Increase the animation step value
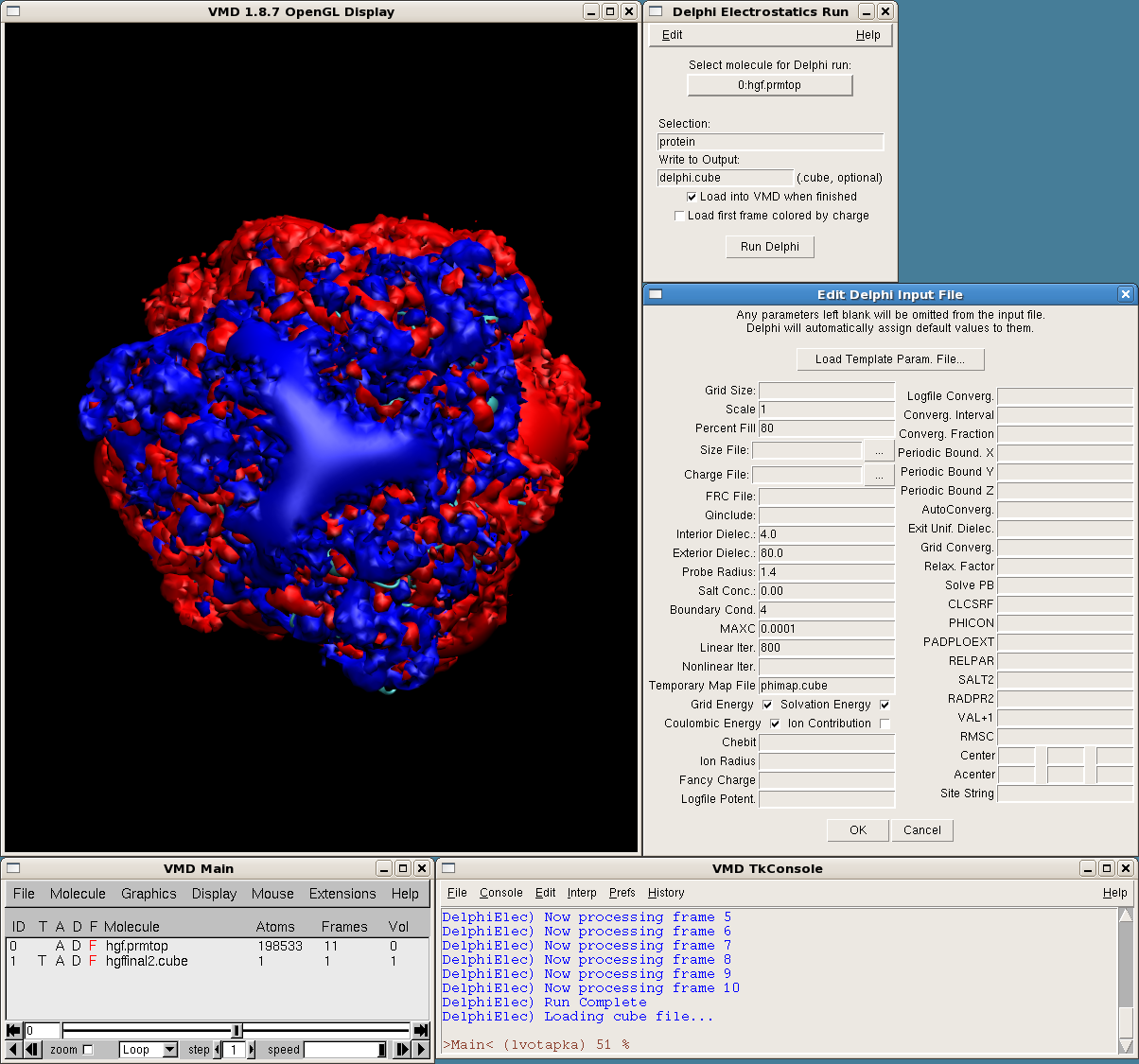The width and height of the screenshot is (1139, 1064). point(252,1050)
